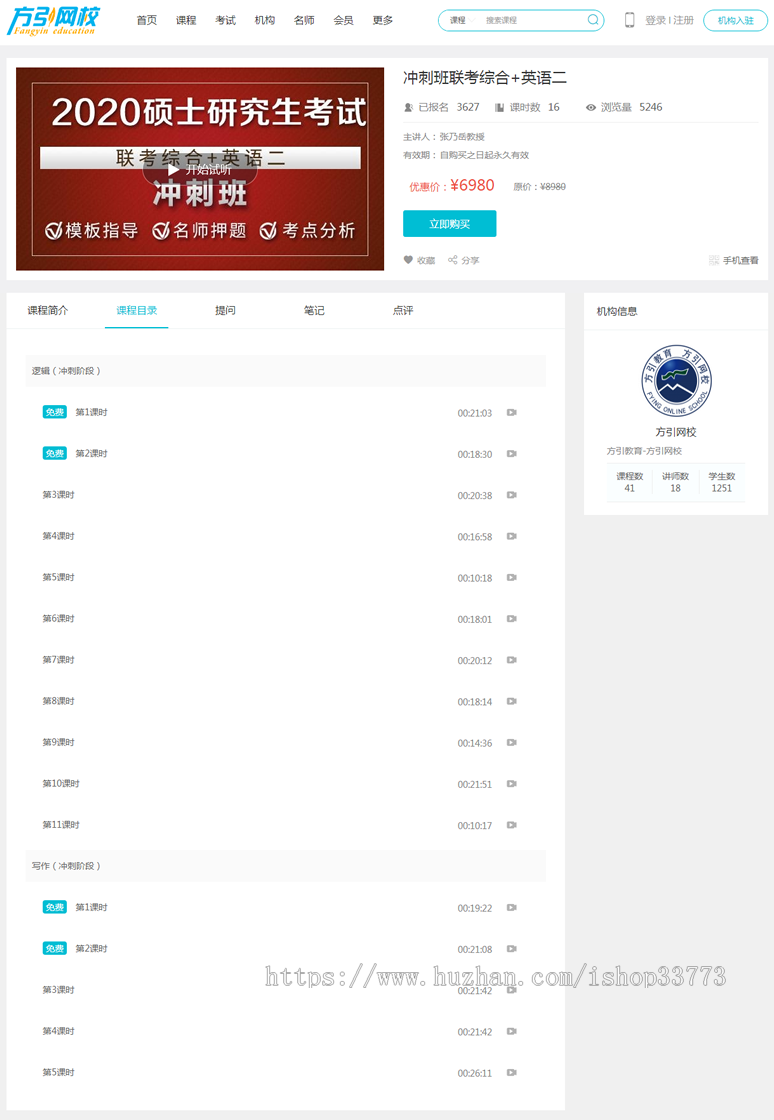The image size is (774, 1120).
Task: Click the 方引网校 institution logo
Action: 675,381
